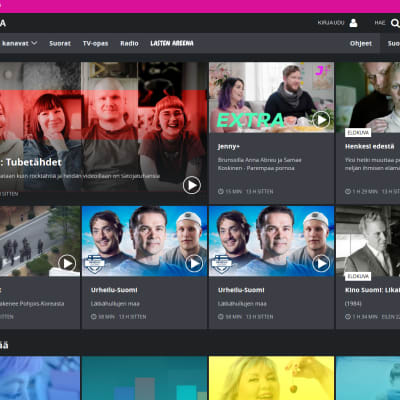Click clock icon on Kino Suomi card
This screenshot has height=400, width=400.
pos(348,317)
